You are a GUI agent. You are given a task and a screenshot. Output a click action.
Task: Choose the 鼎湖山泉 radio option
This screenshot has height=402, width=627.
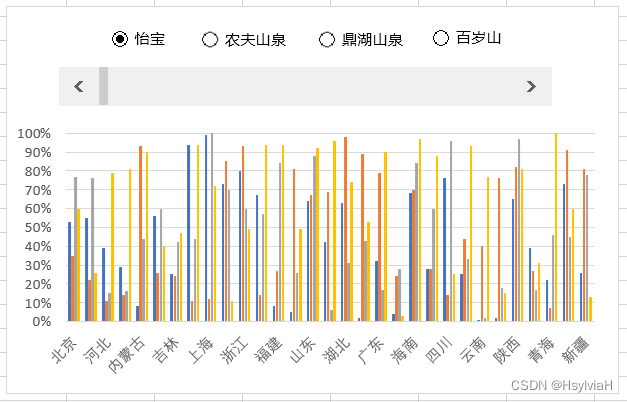coord(327,40)
